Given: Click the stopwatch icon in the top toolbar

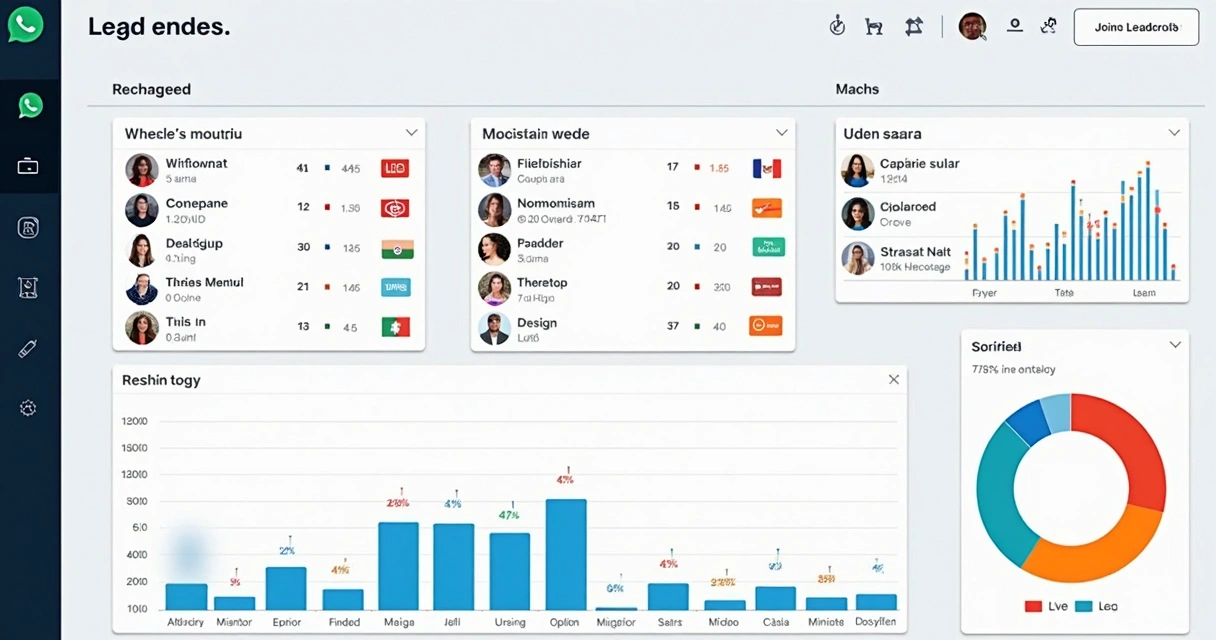Looking at the screenshot, I should (837, 26).
